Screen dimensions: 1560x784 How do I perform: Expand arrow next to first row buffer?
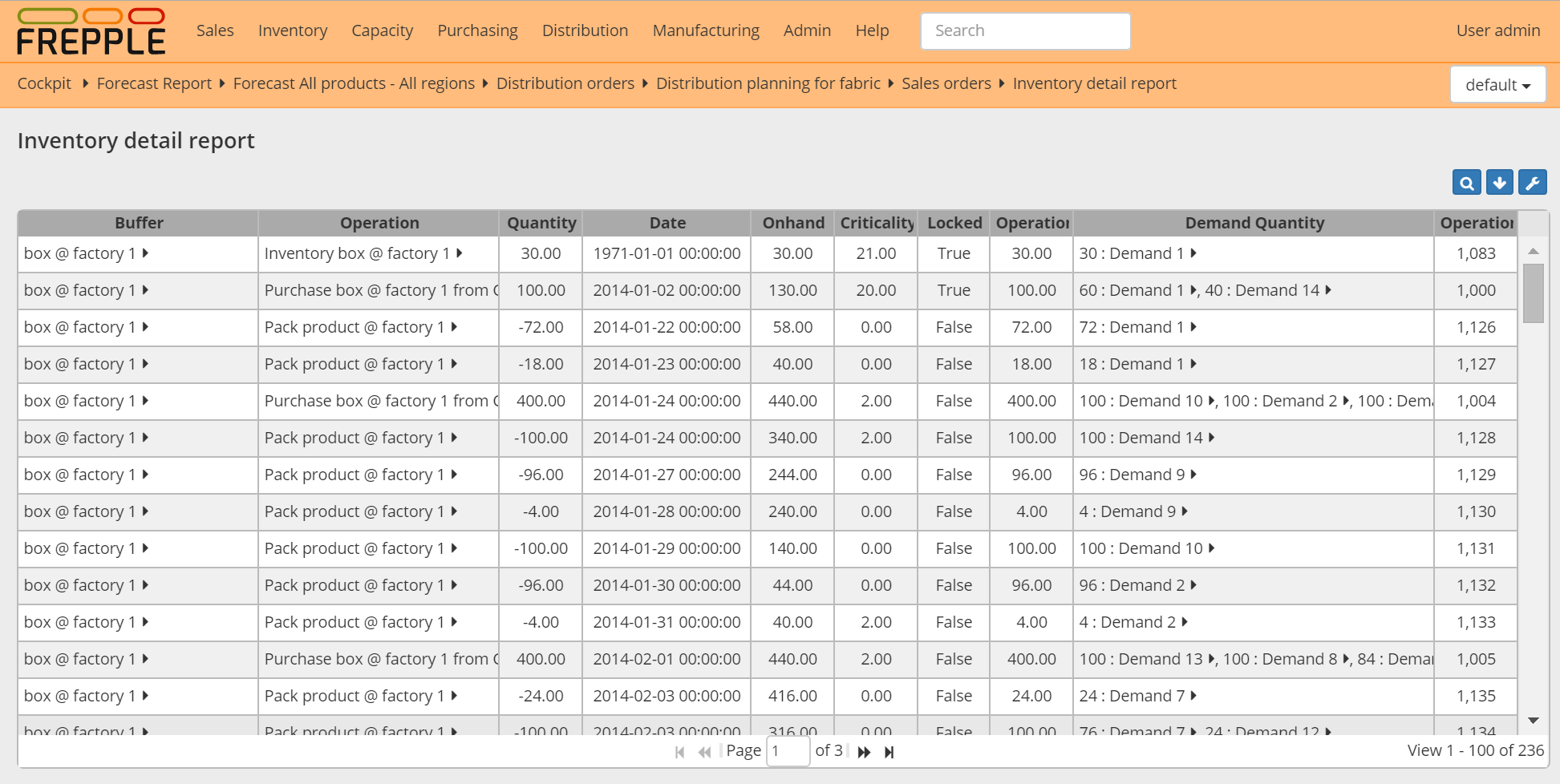coord(145,253)
